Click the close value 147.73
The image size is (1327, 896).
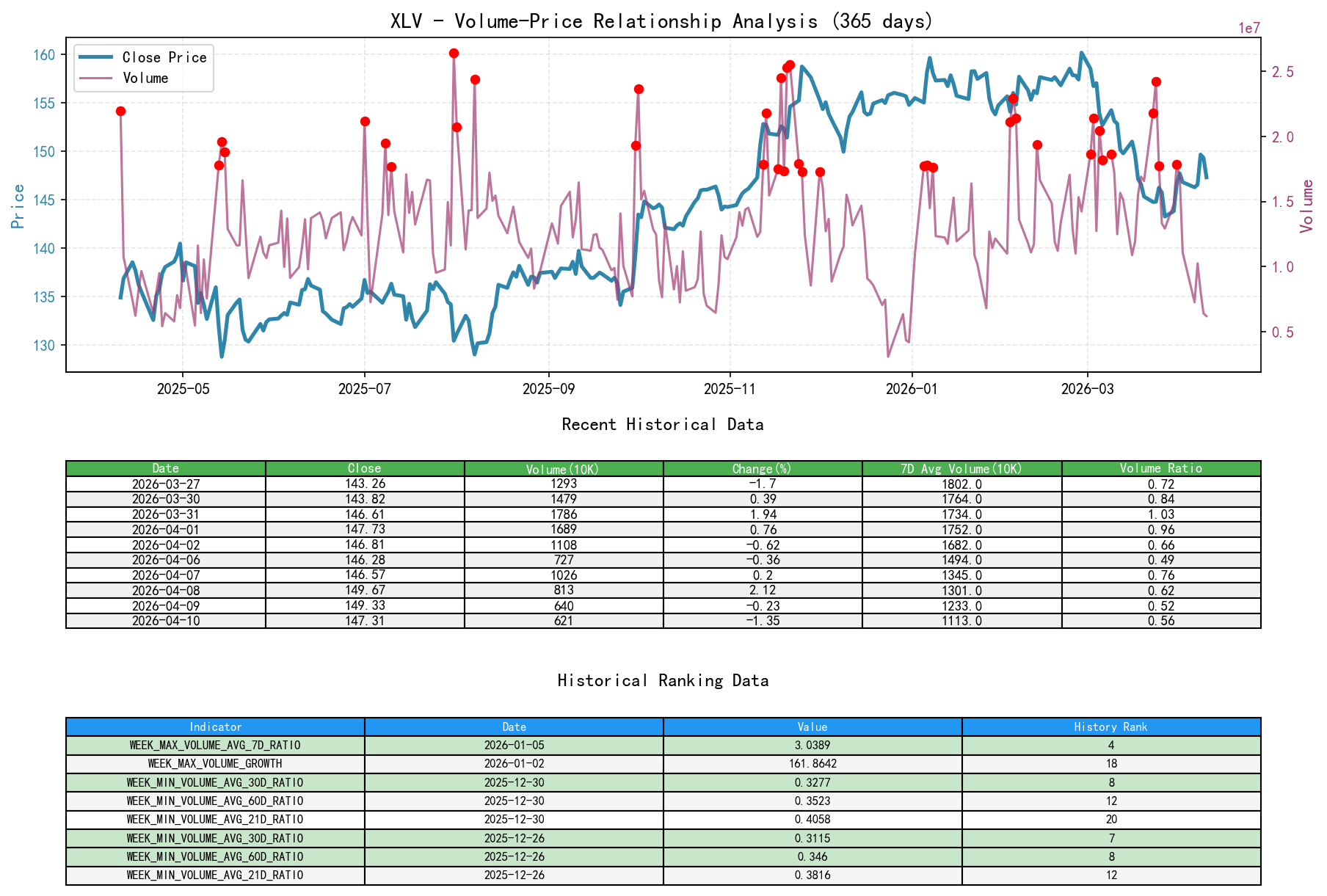coord(365,530)
